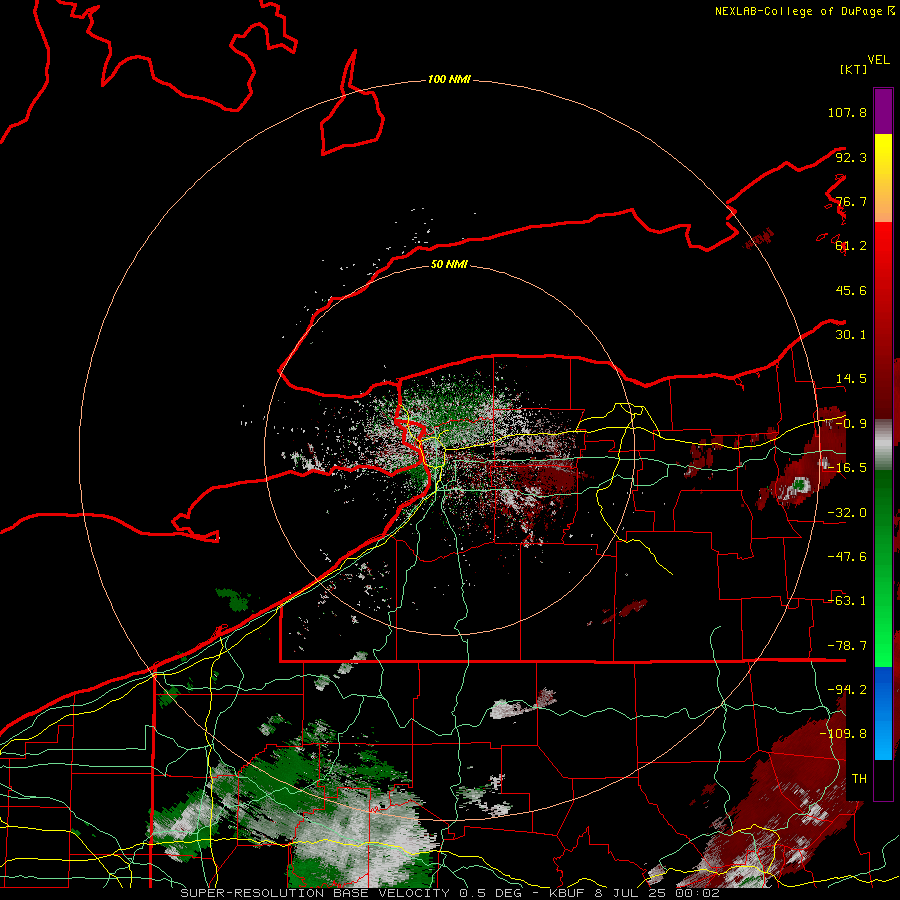Click the "50 NMI" range ring label
This screenshot has height=900, width=900.
[x=449, y=264]
